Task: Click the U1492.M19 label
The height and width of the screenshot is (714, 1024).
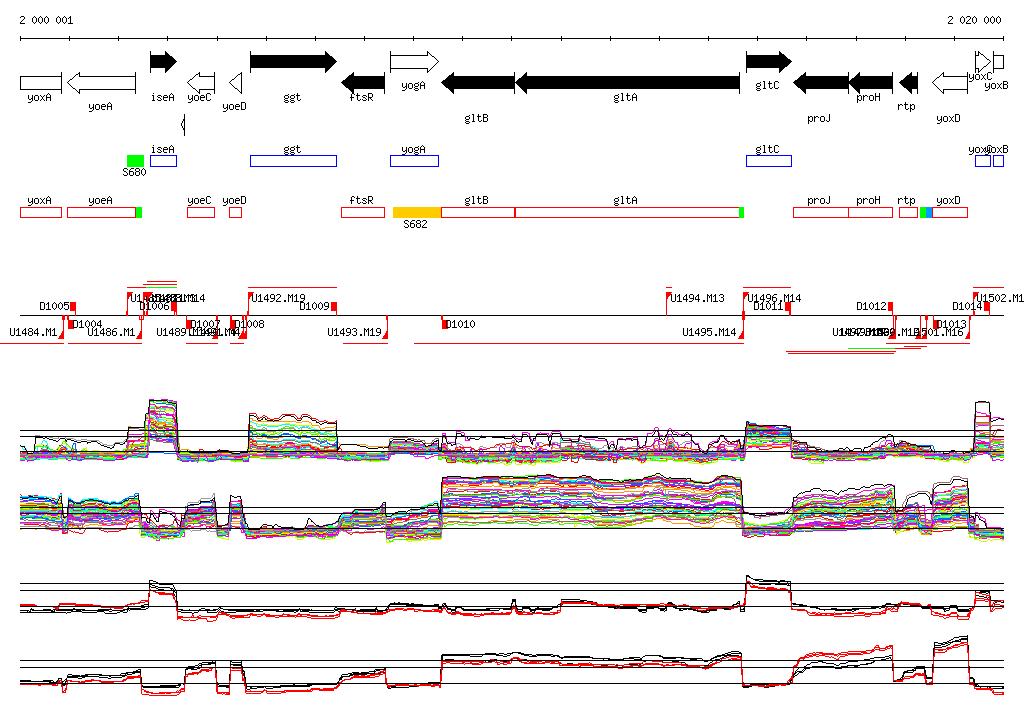Action: [278, 299]
